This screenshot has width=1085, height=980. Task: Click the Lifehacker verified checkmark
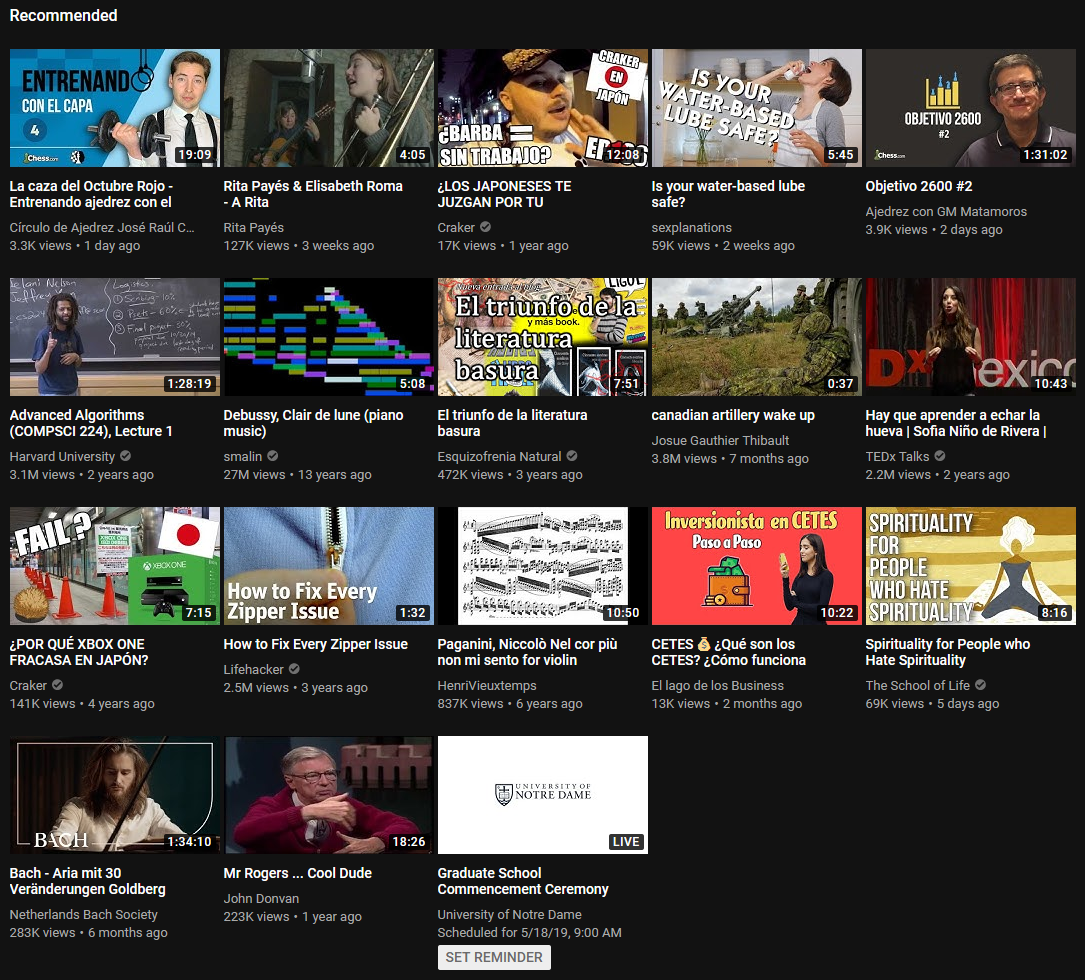click(x=294, y=669)
